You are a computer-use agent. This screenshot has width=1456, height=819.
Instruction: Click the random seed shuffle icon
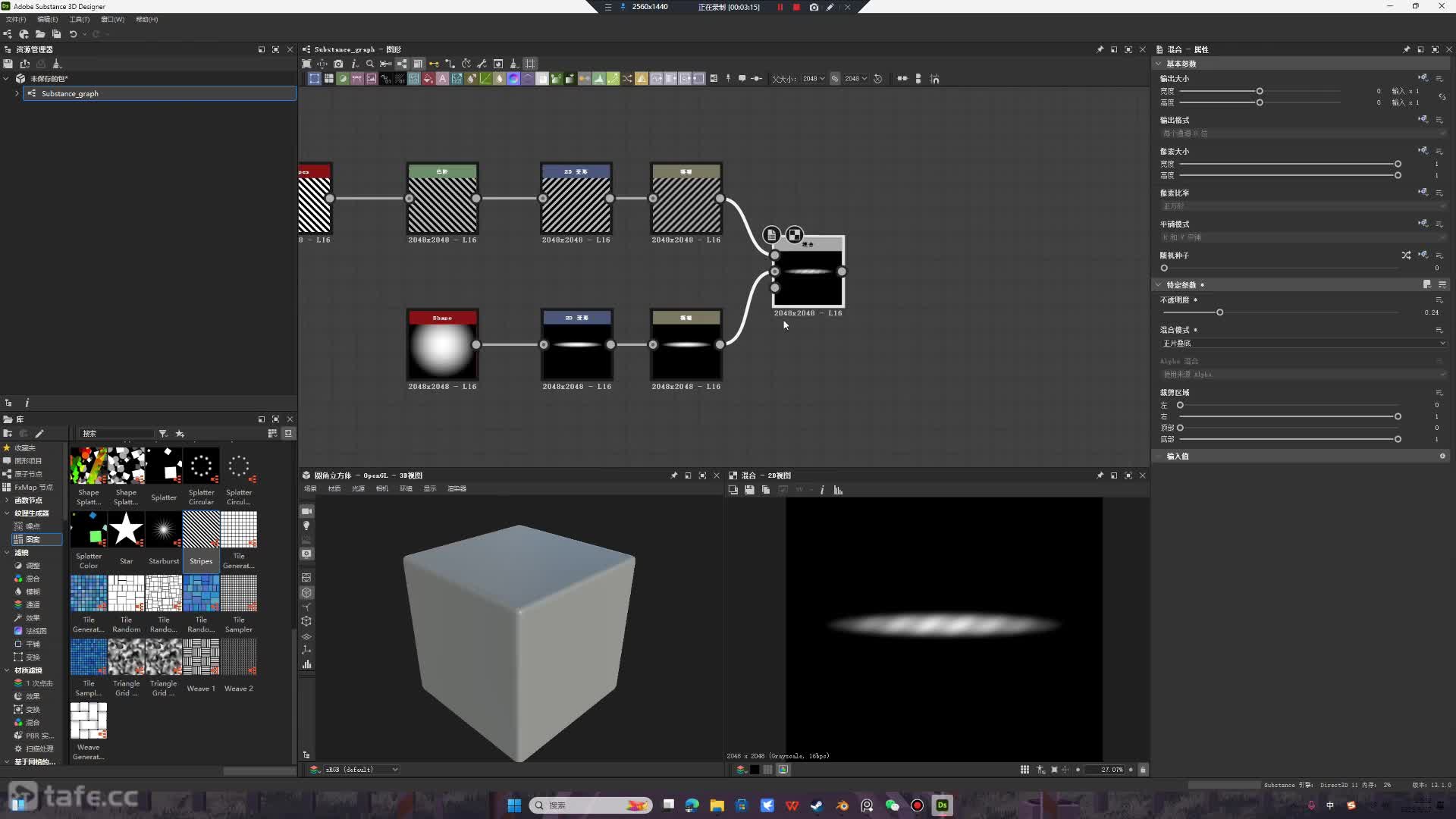(x=1406, y=255)
